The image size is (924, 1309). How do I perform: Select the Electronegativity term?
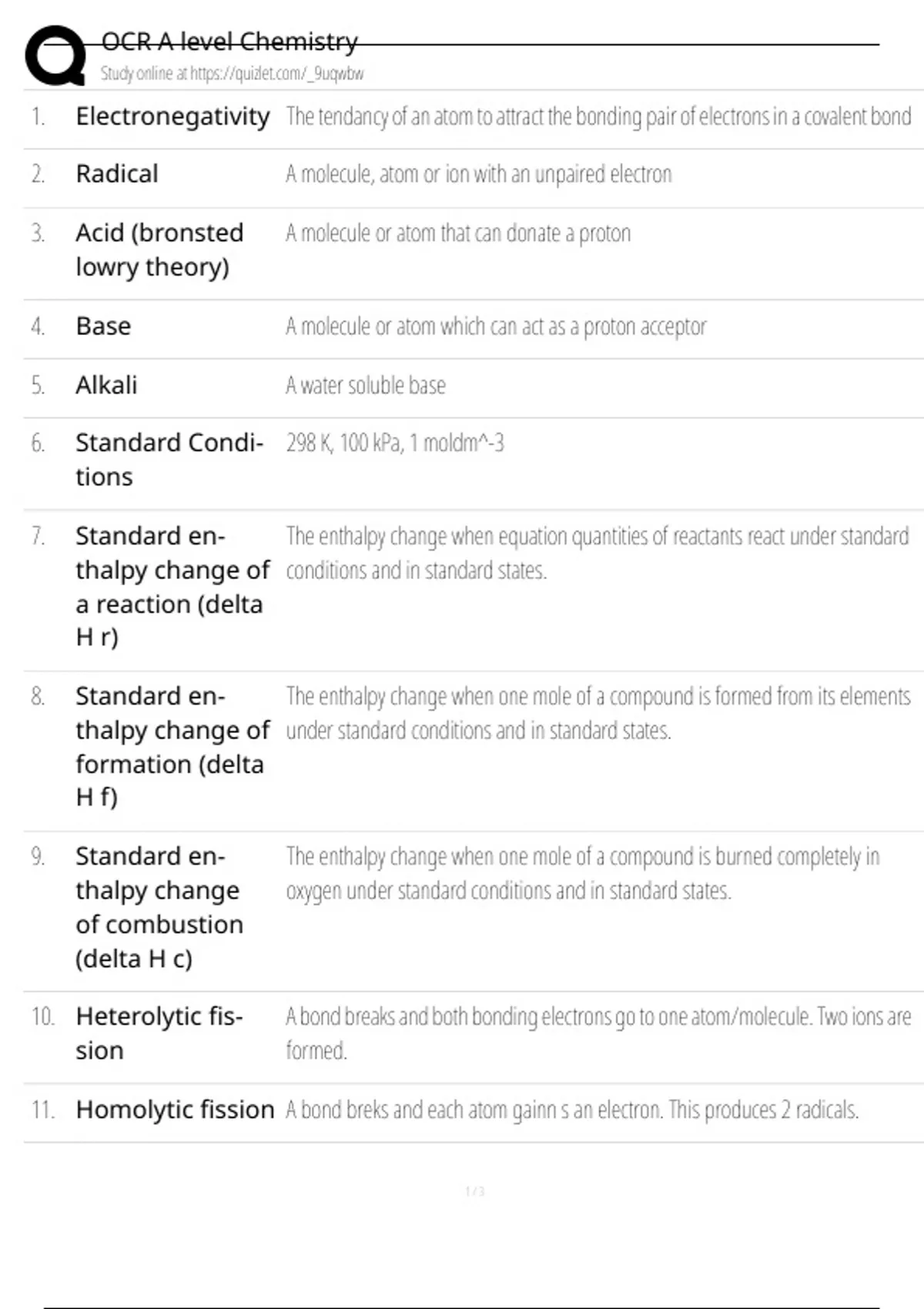coord(172,116)
